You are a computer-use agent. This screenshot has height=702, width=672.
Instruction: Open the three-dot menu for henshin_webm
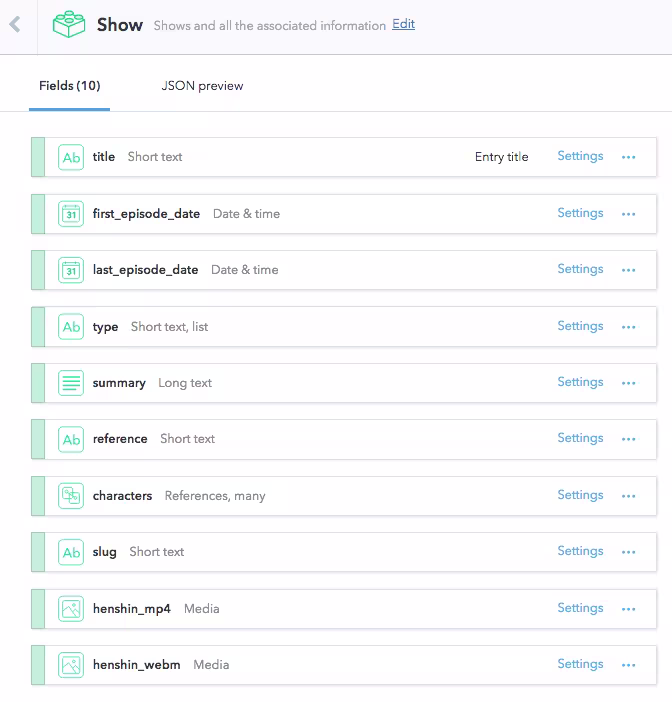click(629, 665)
